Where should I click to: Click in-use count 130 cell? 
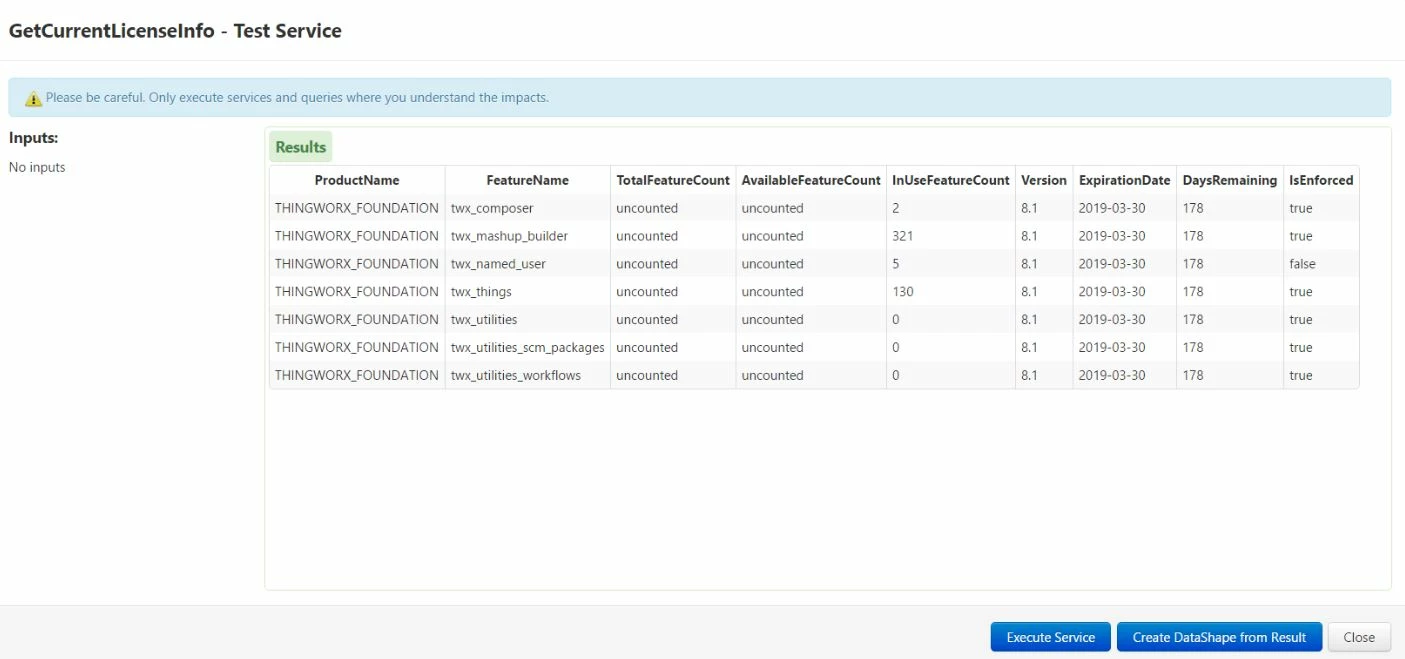(x=951, y=292)
